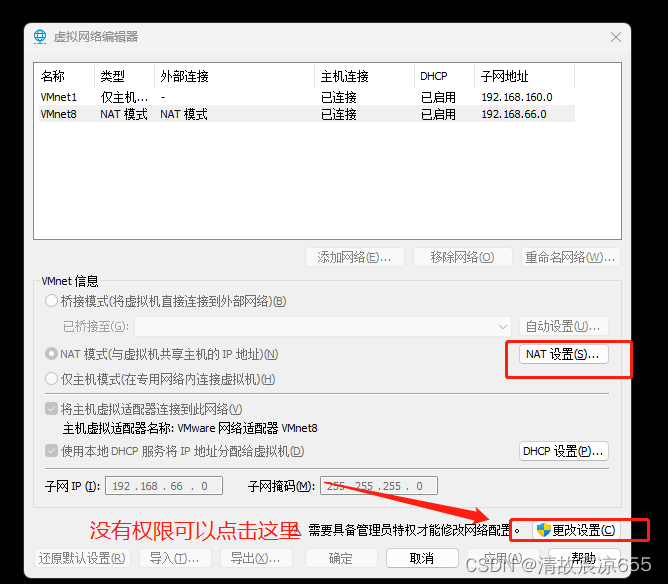Click 更改设置(C) shield button
668x584 pixels.
(x=576, y=530)
